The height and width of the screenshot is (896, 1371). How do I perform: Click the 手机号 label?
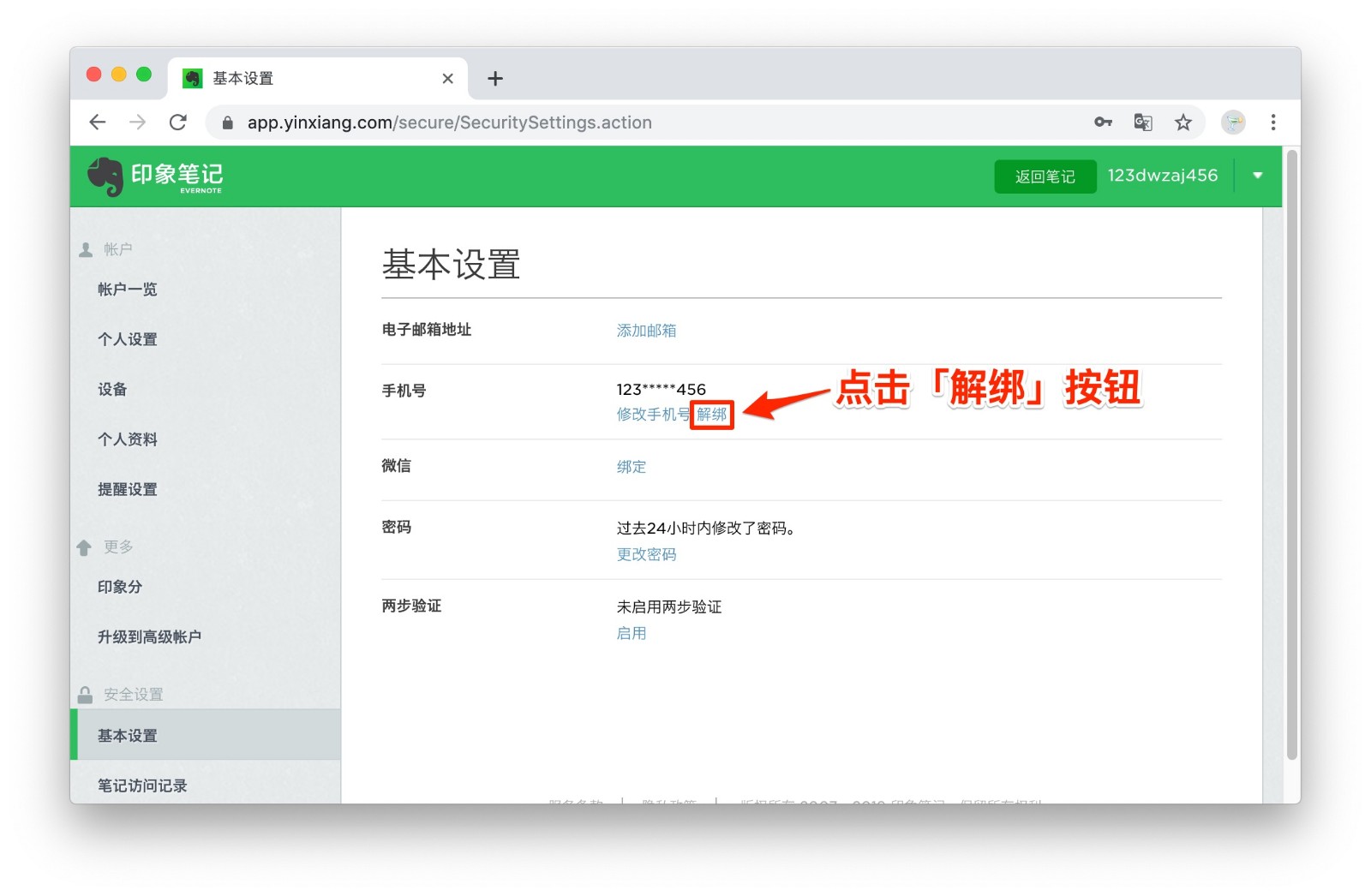tap(404, 391)
